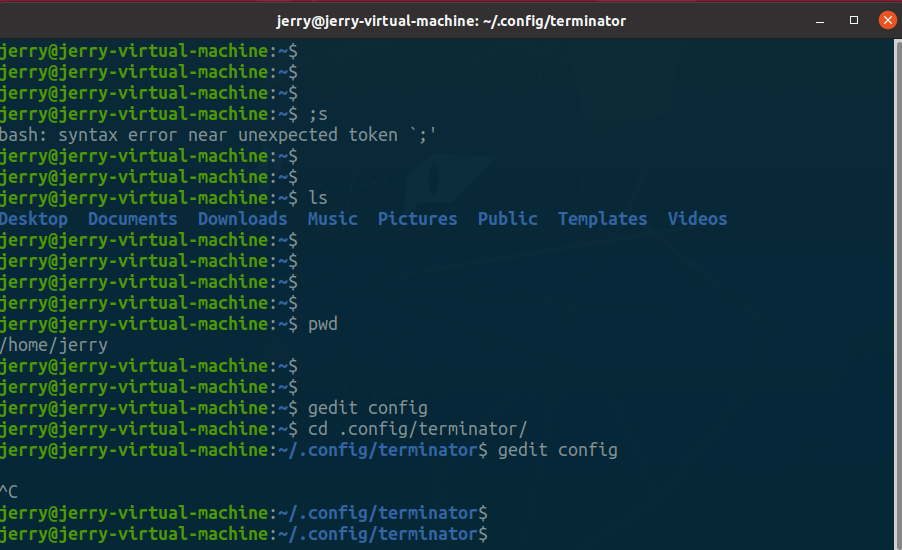Click the ^C interrupt line
Screen dimensions: 902x550
coord(9,492)
